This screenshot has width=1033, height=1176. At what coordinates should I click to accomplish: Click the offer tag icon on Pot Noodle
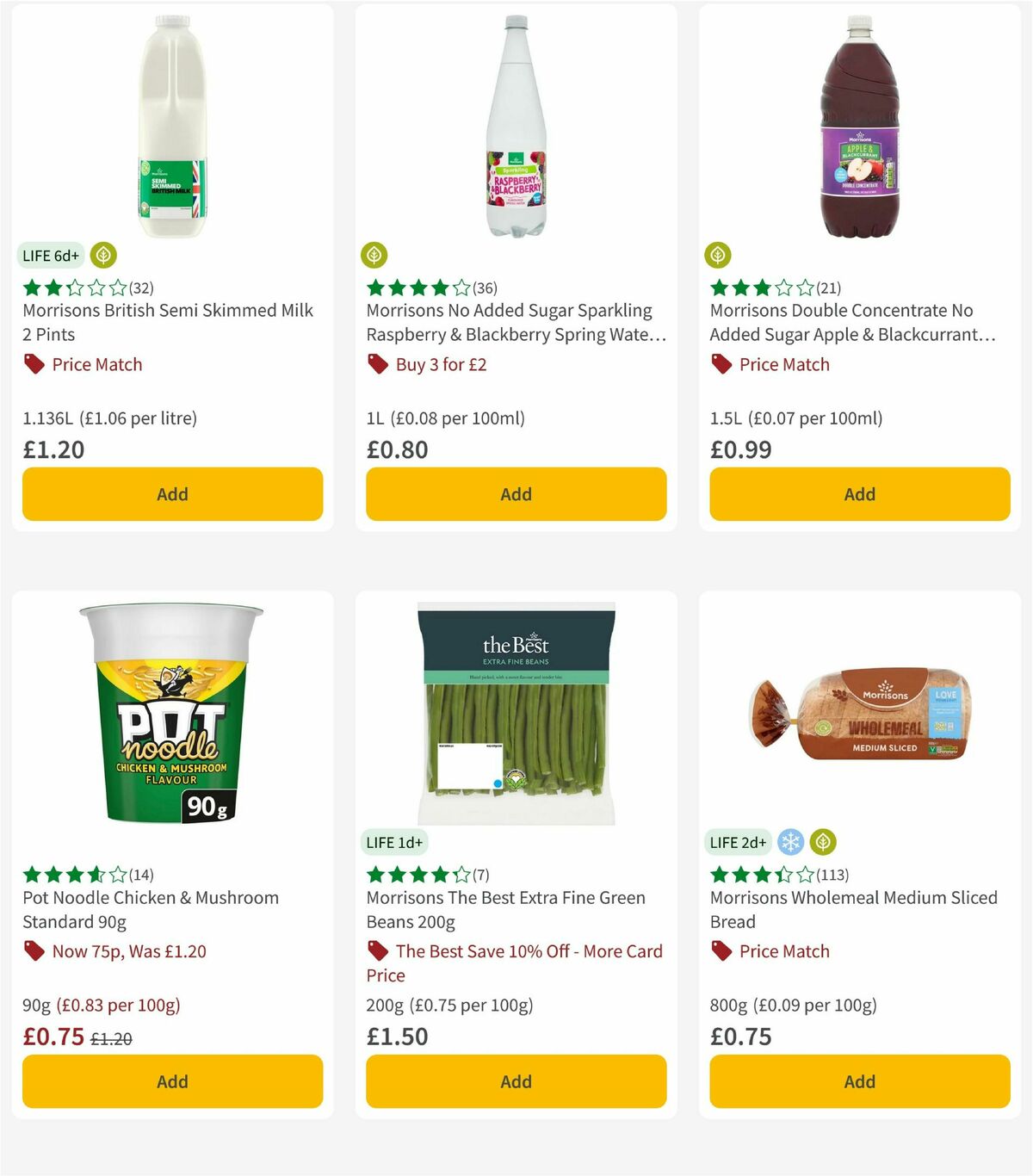tap(34, 951)
